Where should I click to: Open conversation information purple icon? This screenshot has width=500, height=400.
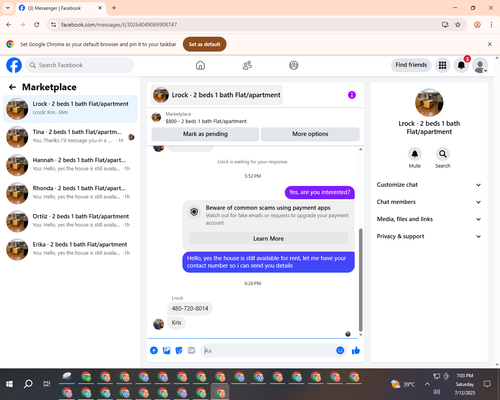coord(352,95)
